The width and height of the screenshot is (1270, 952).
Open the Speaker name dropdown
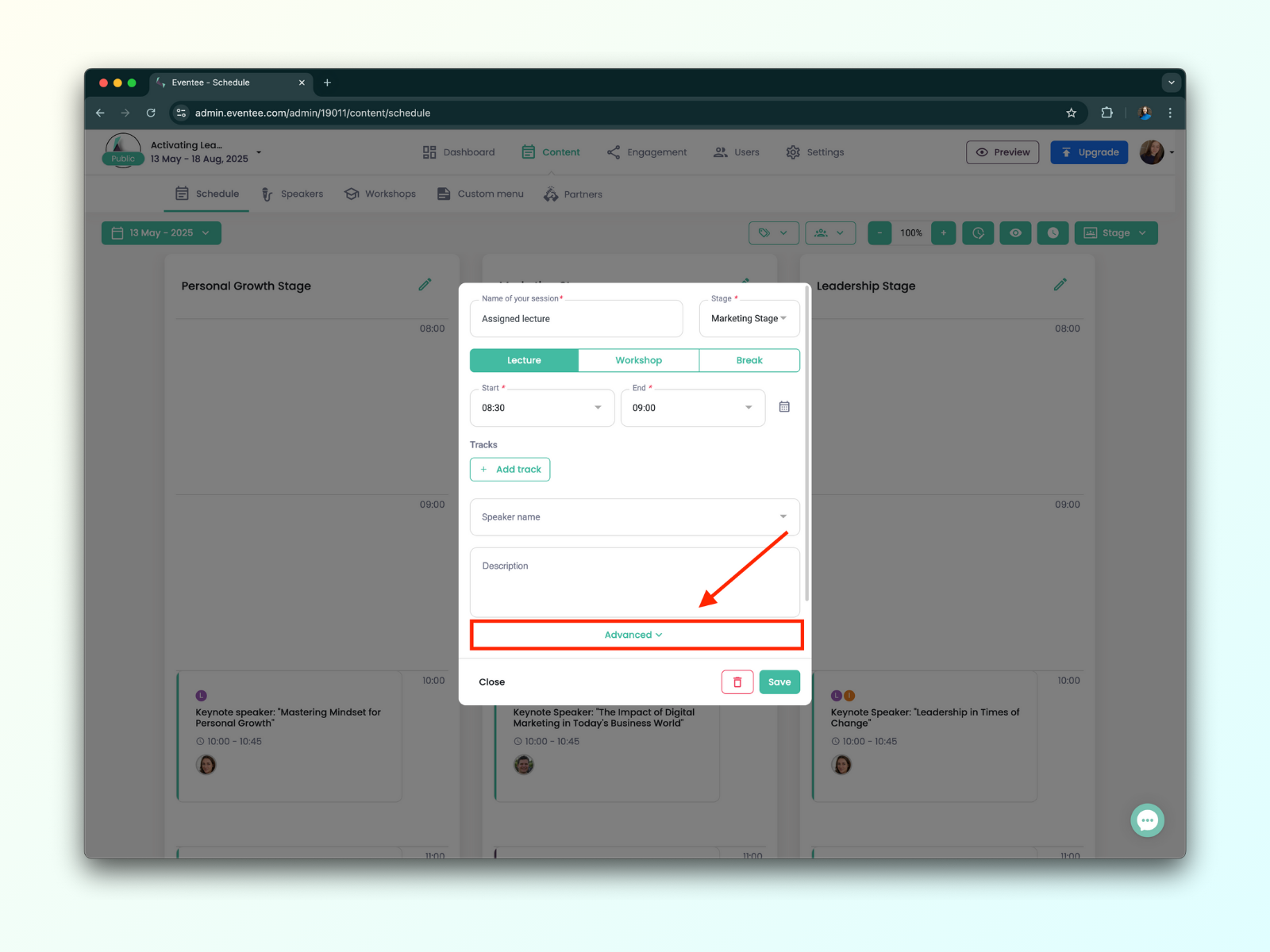tap(635, 517)
